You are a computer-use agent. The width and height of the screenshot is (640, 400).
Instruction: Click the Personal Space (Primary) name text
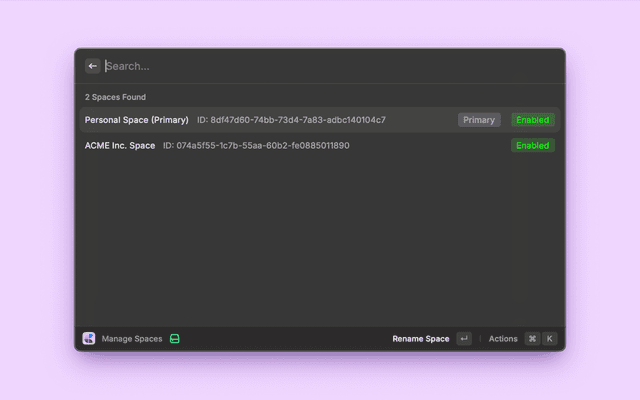pos(137,120)
